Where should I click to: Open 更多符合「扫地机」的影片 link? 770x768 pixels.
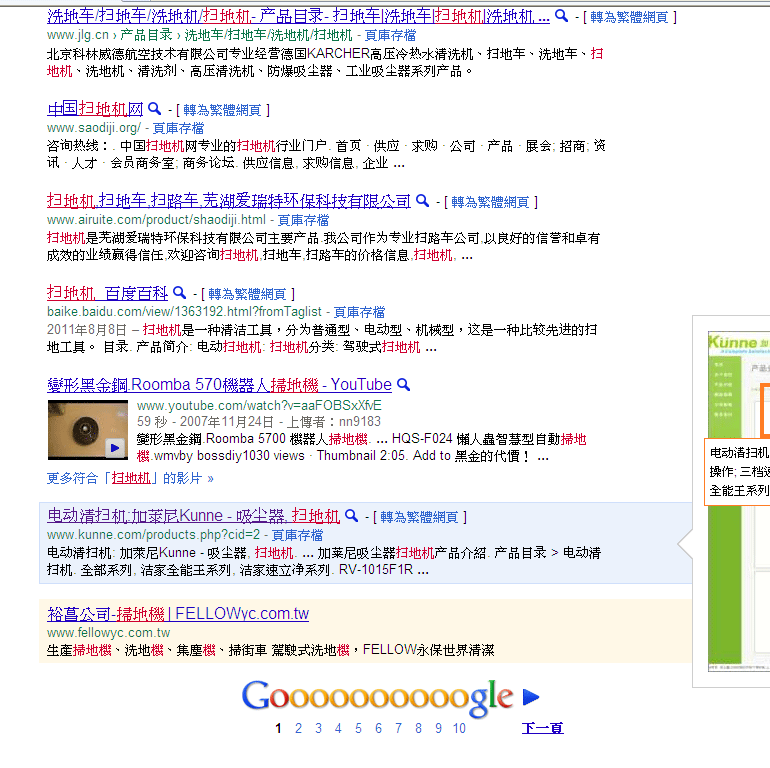130,478
